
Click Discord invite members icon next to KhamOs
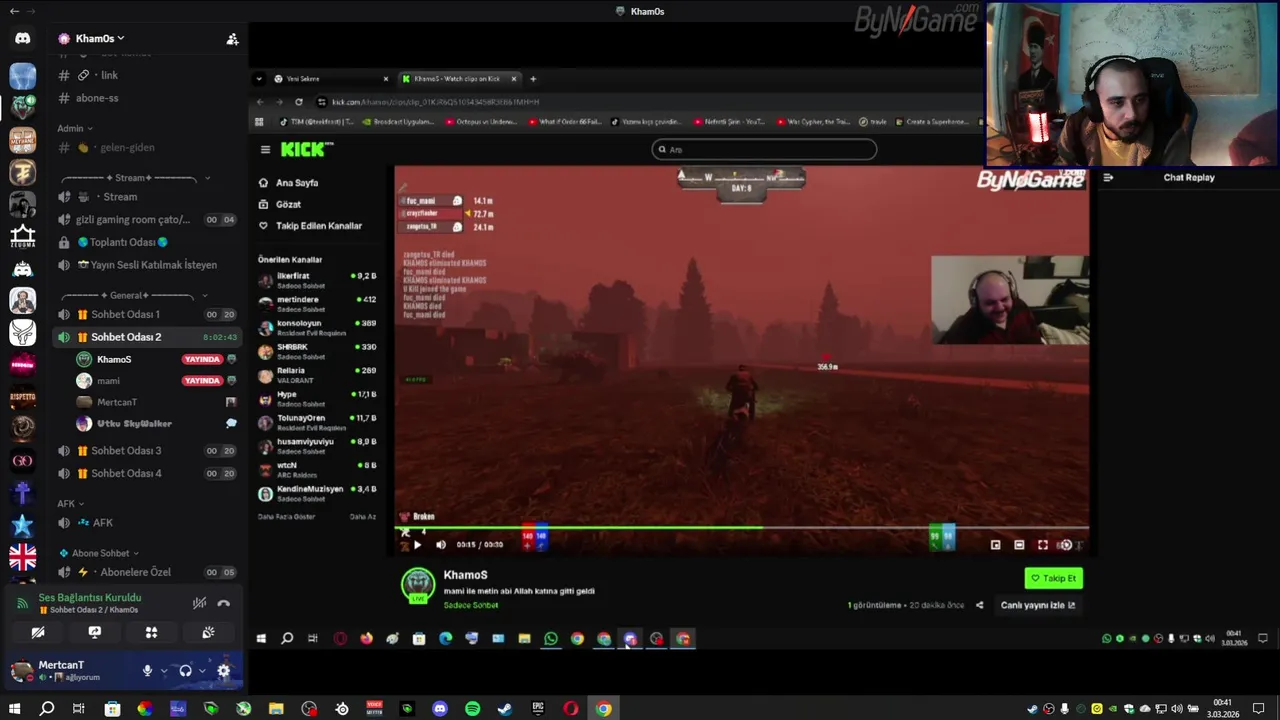tap(232, 39)
